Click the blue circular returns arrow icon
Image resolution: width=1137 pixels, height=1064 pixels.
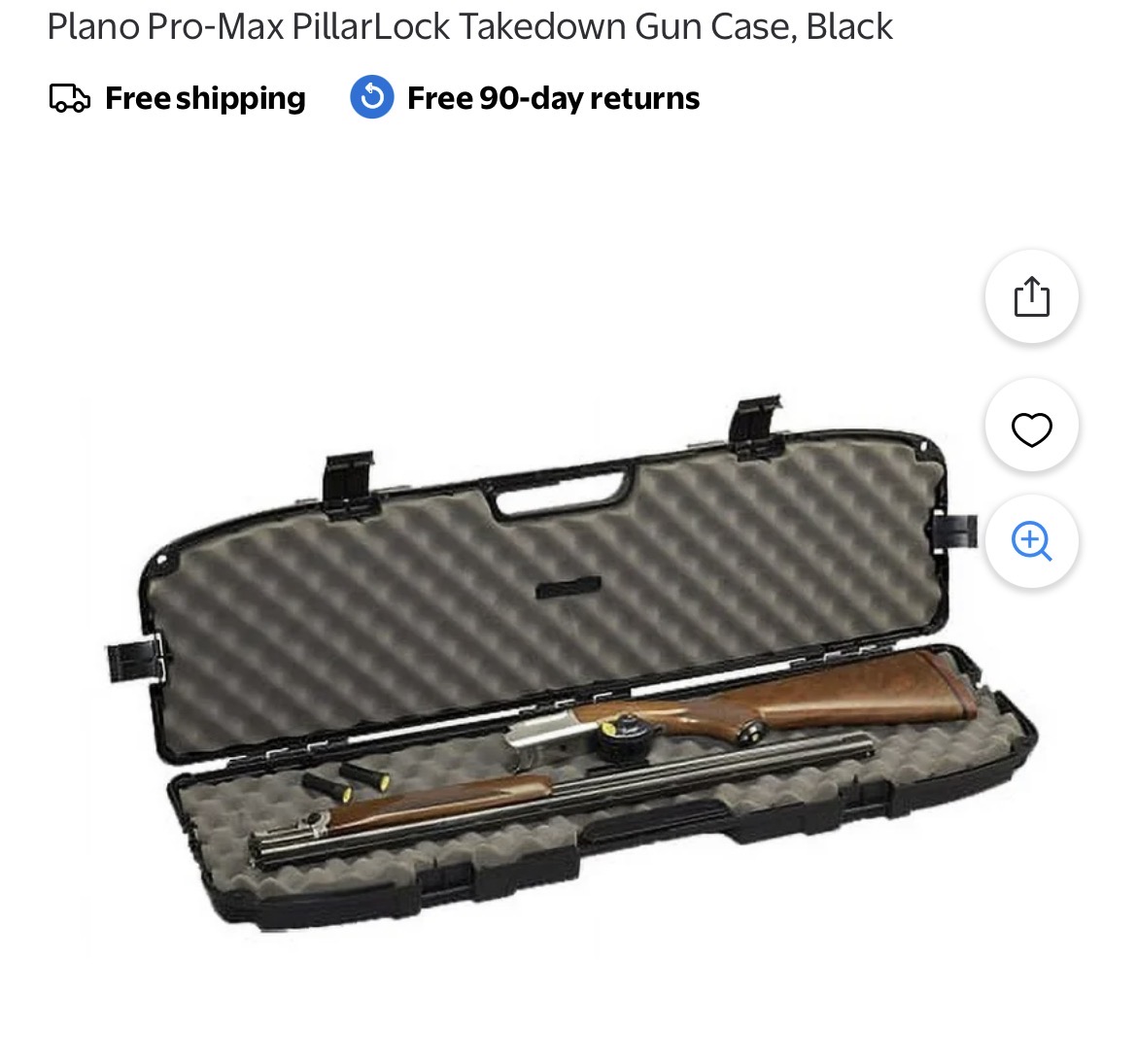pos(372,97)
